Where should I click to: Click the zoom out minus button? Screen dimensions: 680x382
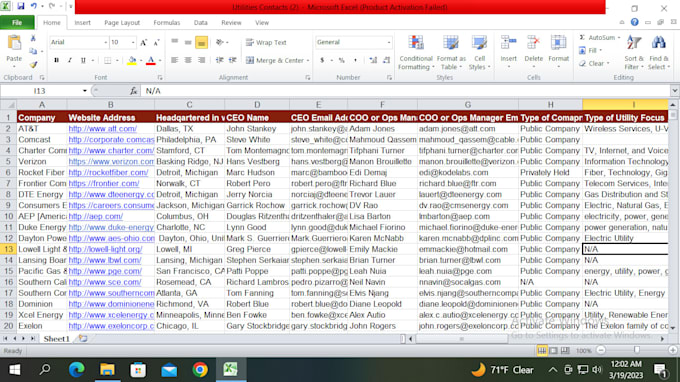point(601,350)
